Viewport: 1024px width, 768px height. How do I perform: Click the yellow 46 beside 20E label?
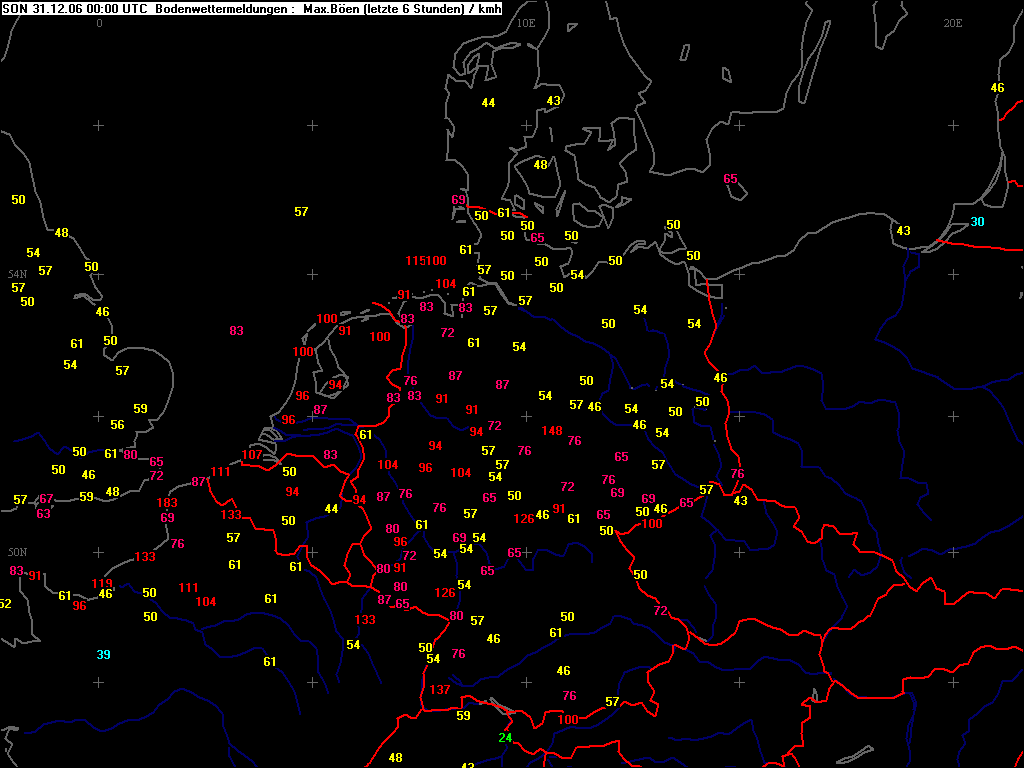click(x=997, y=88)
